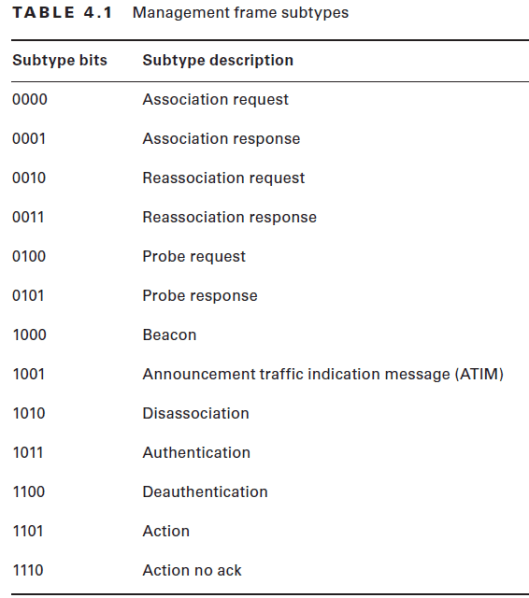Screen dimensions: 529x598
Task: Select the subtype bits value 1101
Action: coord(28,532)
